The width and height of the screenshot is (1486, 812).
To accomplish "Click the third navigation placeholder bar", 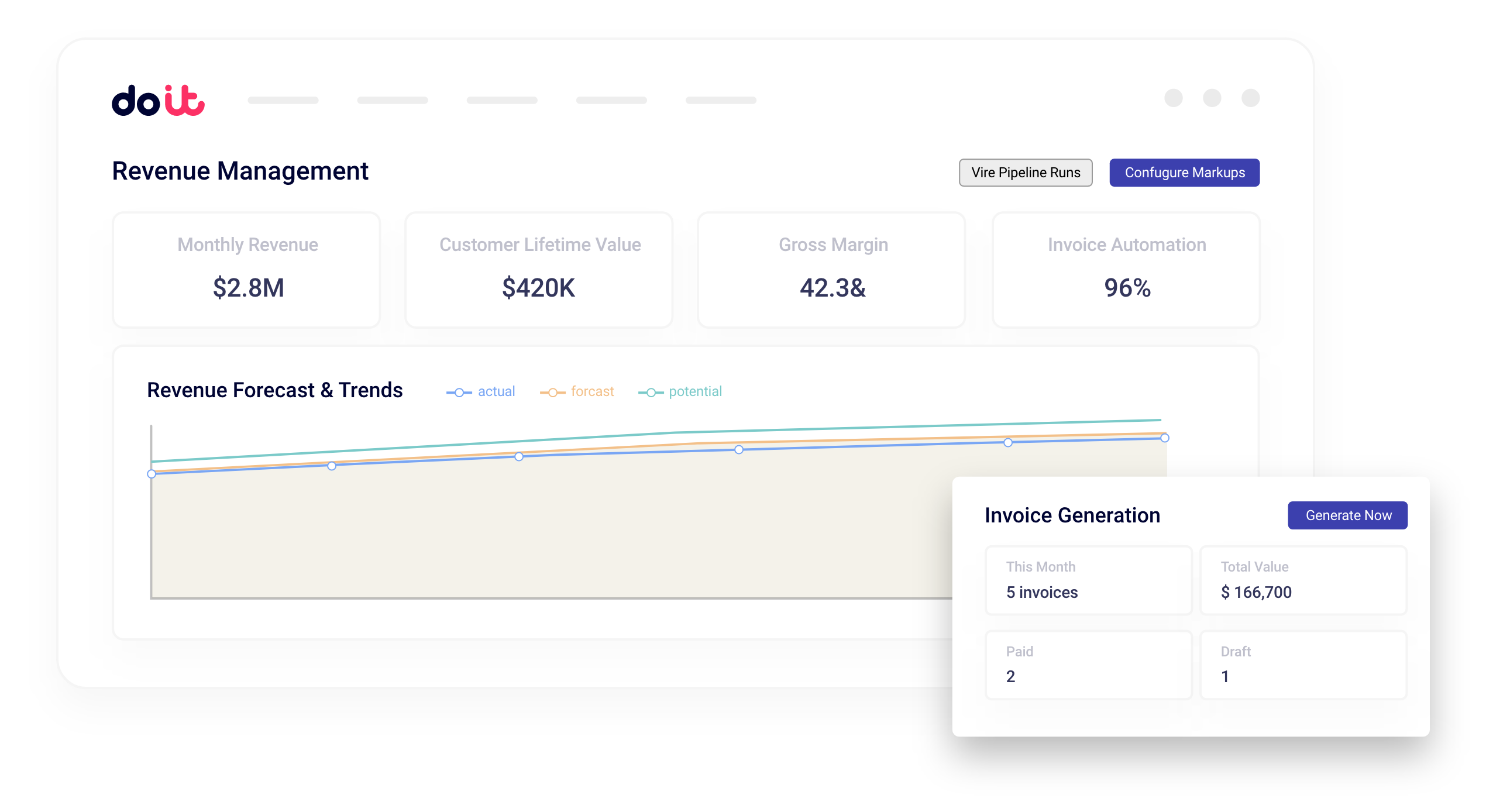I will click(x=502, y=101).
